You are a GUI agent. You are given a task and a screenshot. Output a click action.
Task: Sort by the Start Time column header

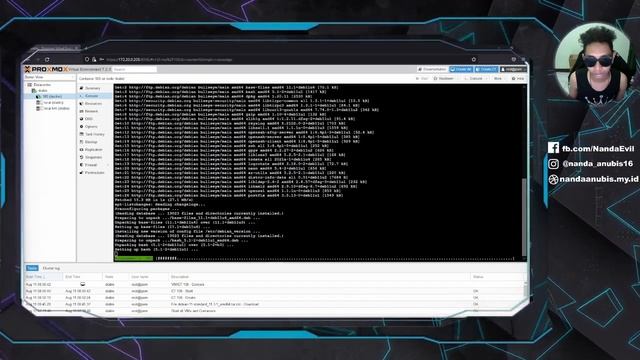pos(43,277)
